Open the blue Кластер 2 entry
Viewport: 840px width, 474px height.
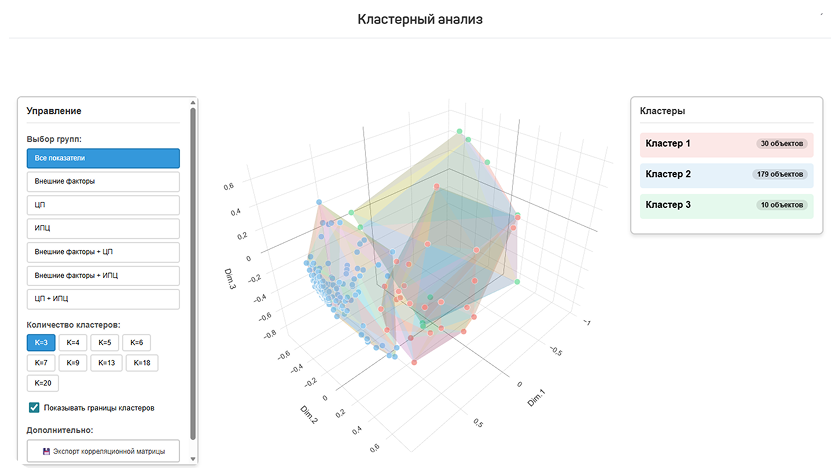click(x=726, y=175)
